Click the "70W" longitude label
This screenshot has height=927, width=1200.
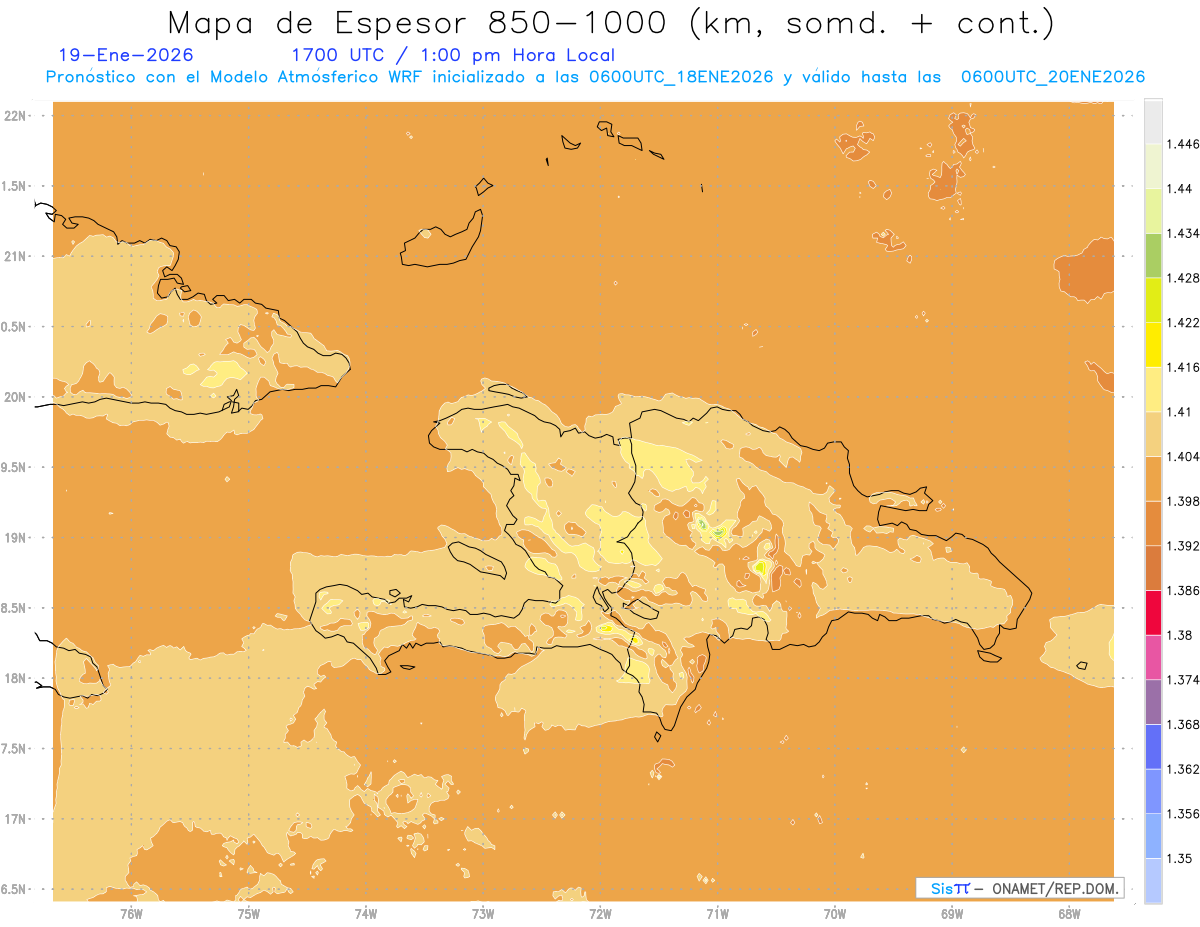pyautogui.click(x=835, y=914)
